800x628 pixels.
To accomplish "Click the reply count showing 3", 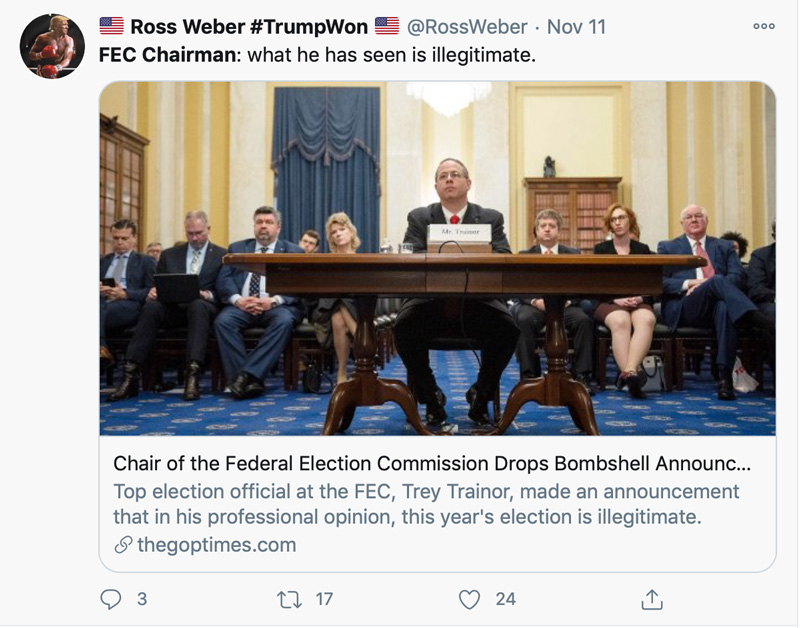I will click(142, 598).
